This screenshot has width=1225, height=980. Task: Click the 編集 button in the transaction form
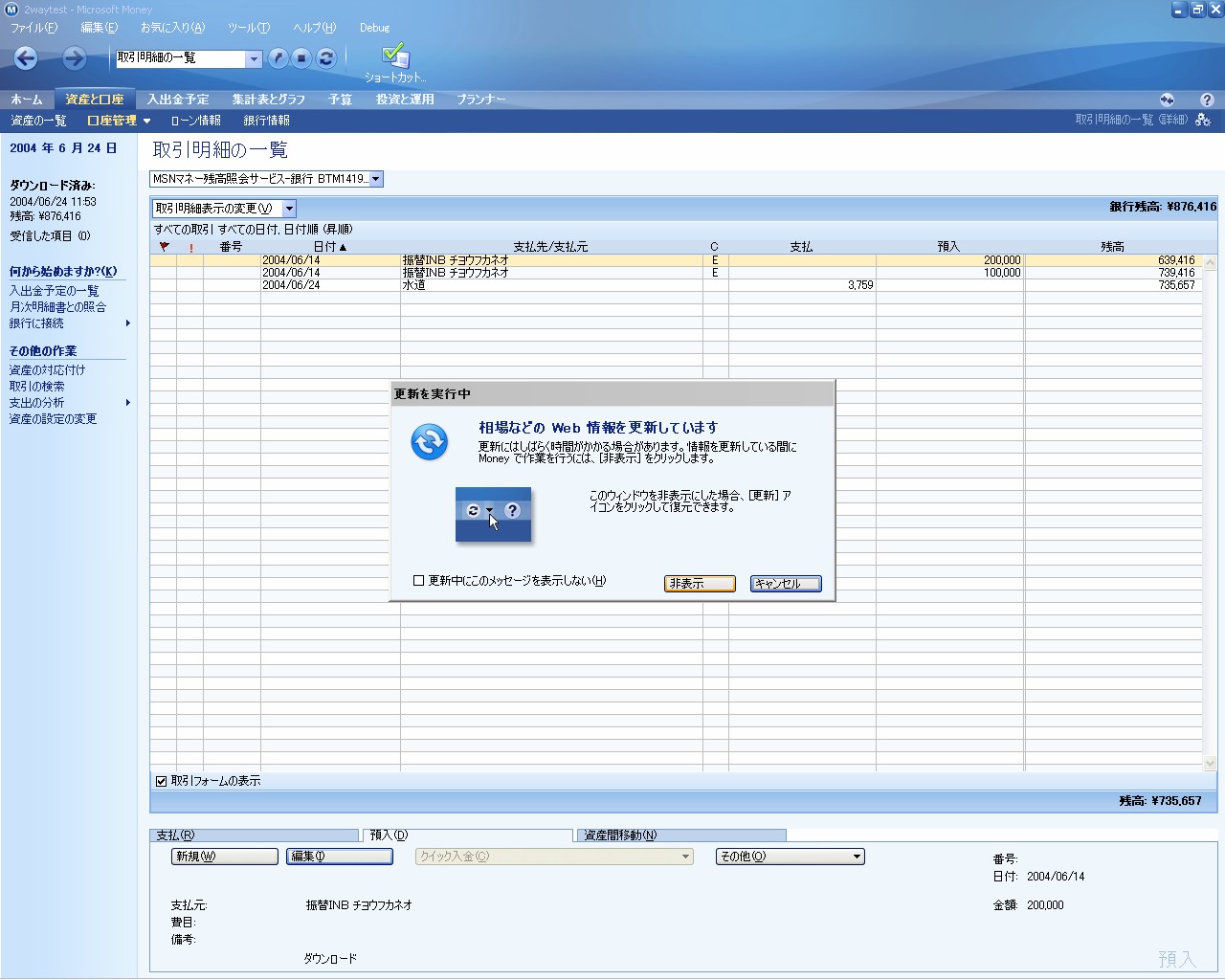click(340, 857)
